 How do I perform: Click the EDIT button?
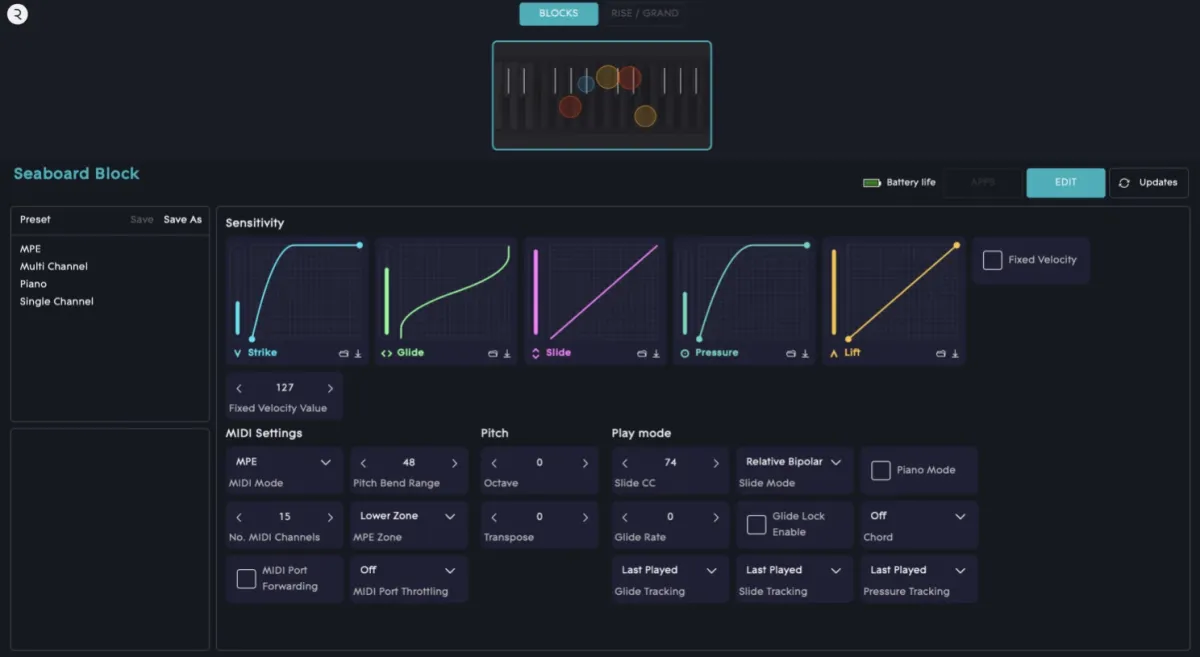pos(1066,182)
